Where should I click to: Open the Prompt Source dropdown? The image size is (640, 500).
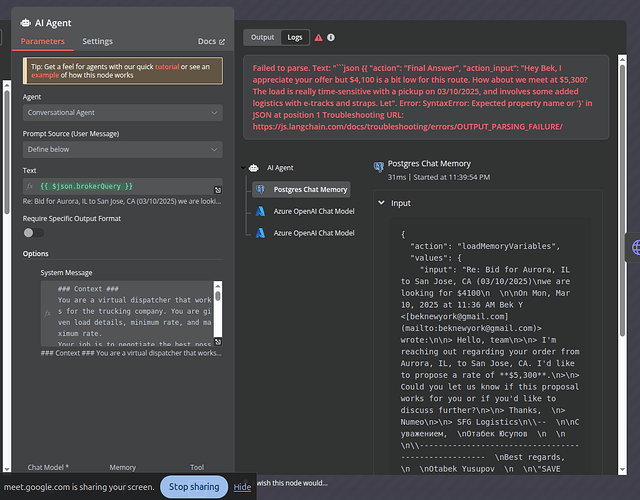(x=122, y=150)
